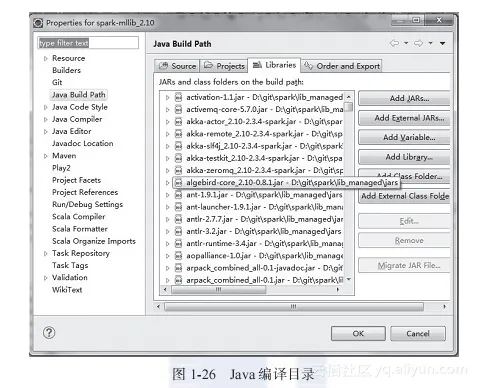Open Scala Formatter page
Image resolution: width=478 pixels, height=388 pixels.
(80, 229)
